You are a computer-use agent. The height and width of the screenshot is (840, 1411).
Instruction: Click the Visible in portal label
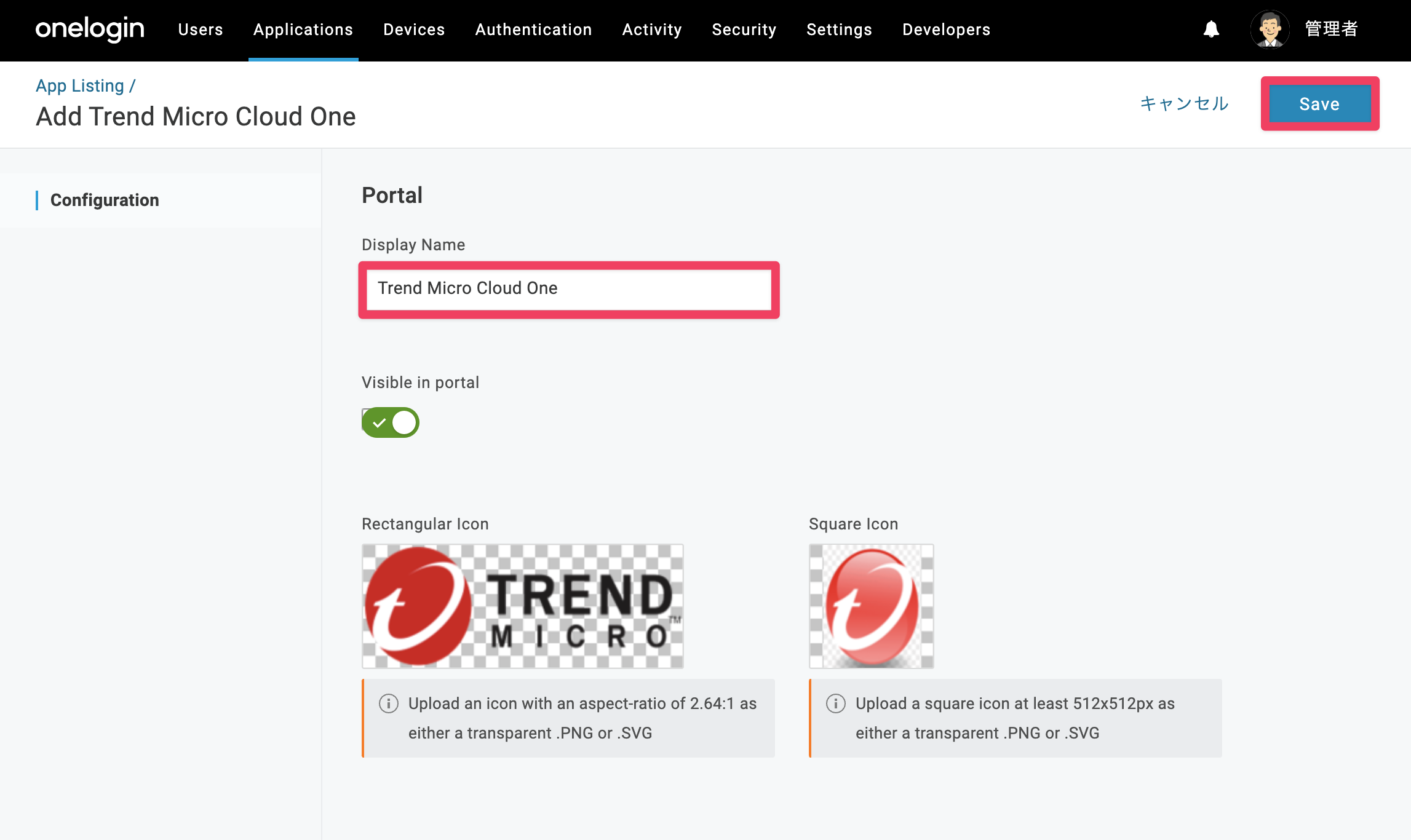click(420, 382)
